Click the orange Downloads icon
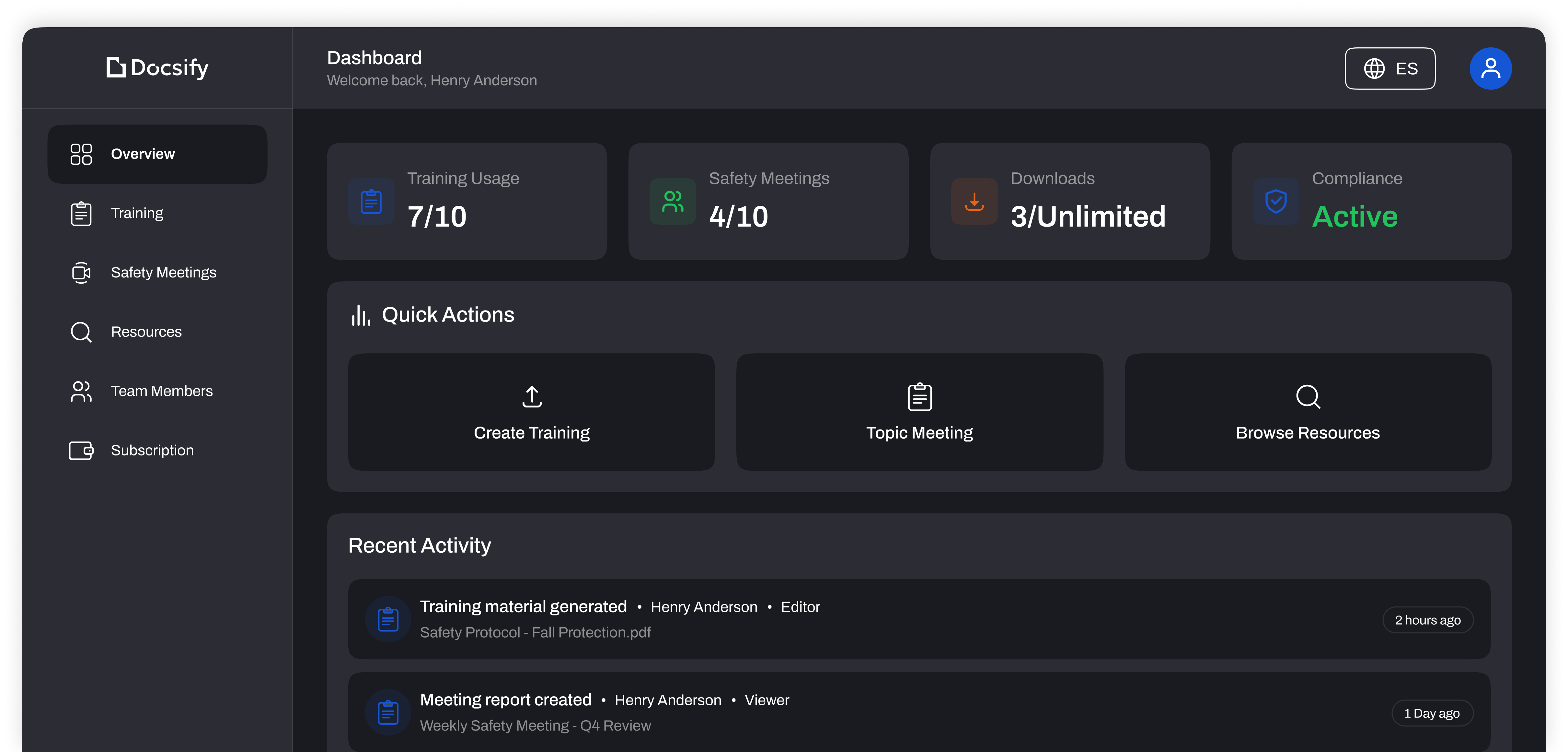The height and width of the screenshot is (752, 1568). 974,202
